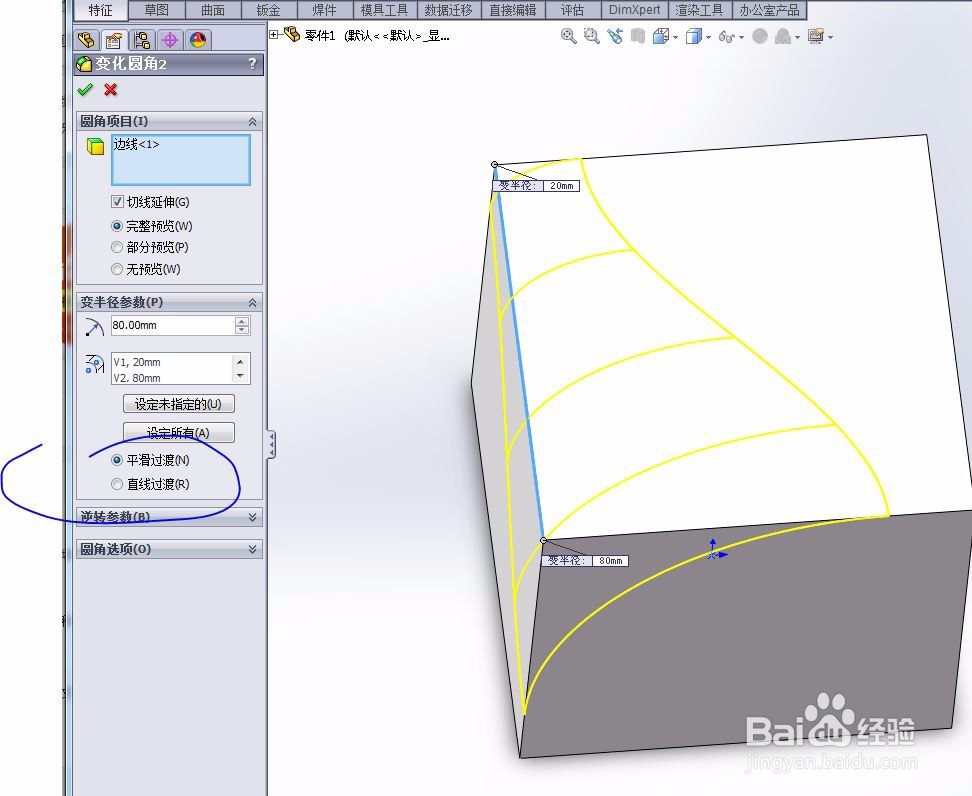Screen dimensions: 972x796
Task: Switch to the 数据迁移 tab
Action: 448,10
